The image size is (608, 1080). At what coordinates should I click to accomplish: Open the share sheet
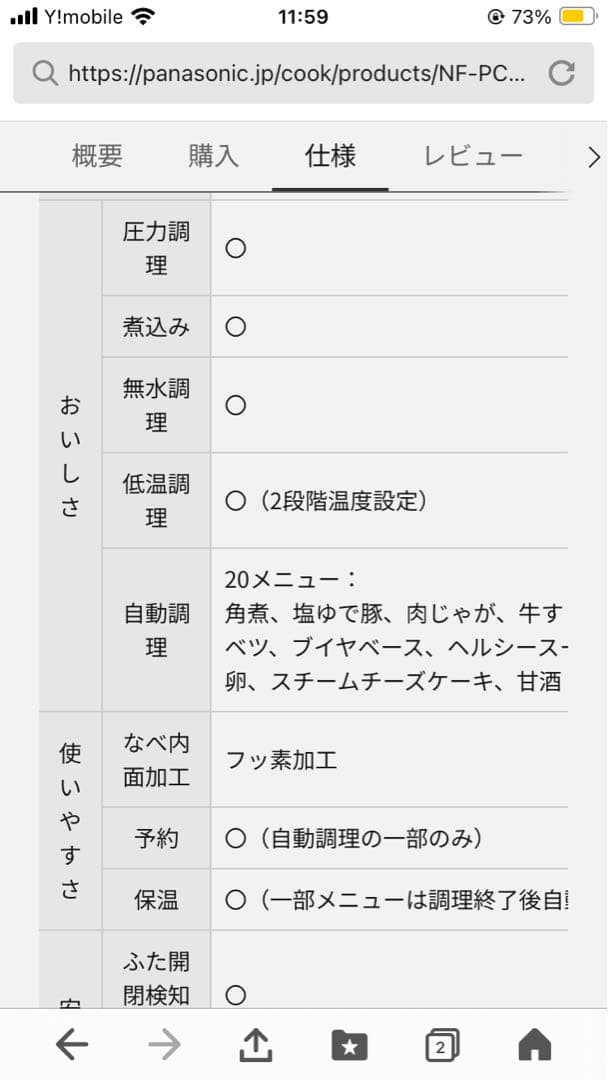(x=256, y=1045)
